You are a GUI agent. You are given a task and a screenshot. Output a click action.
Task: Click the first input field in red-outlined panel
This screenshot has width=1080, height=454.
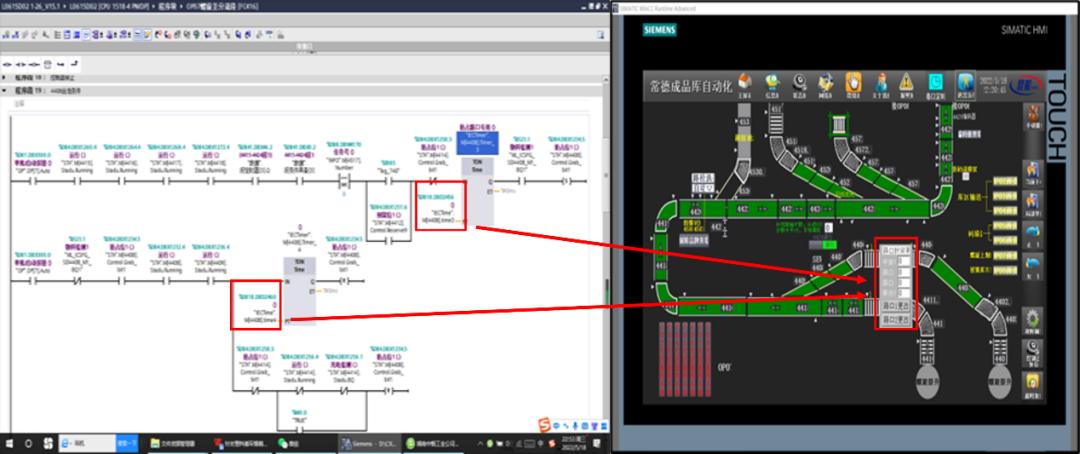point(903,261)
